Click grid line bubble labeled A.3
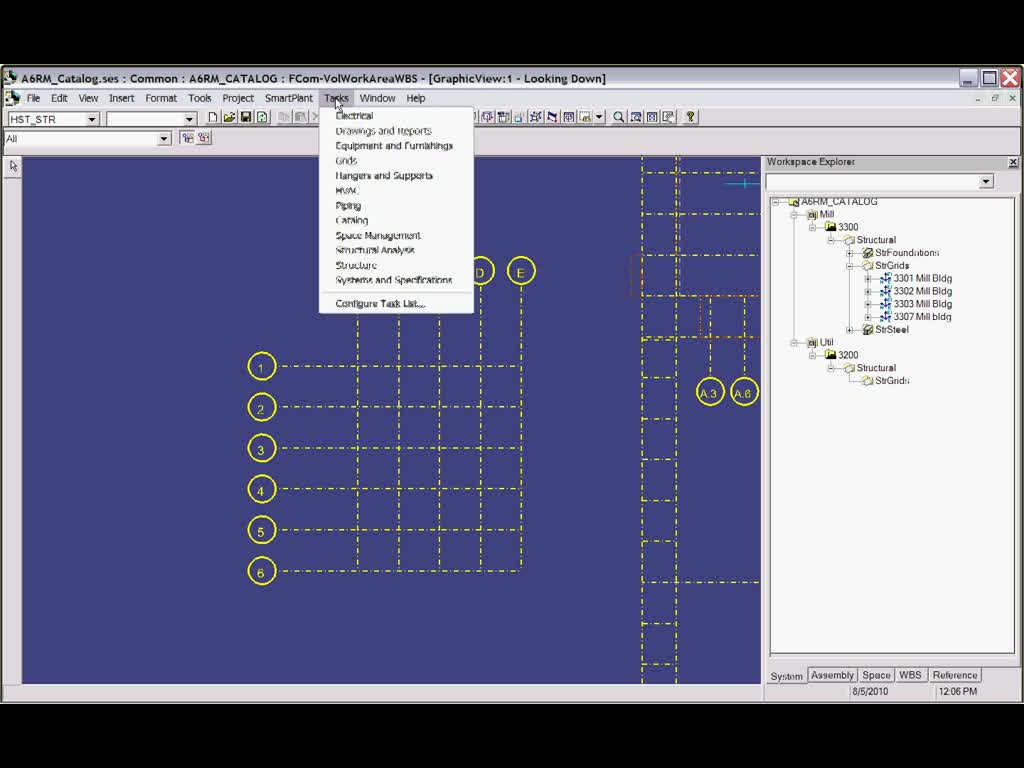 click(x=709, y=392)
